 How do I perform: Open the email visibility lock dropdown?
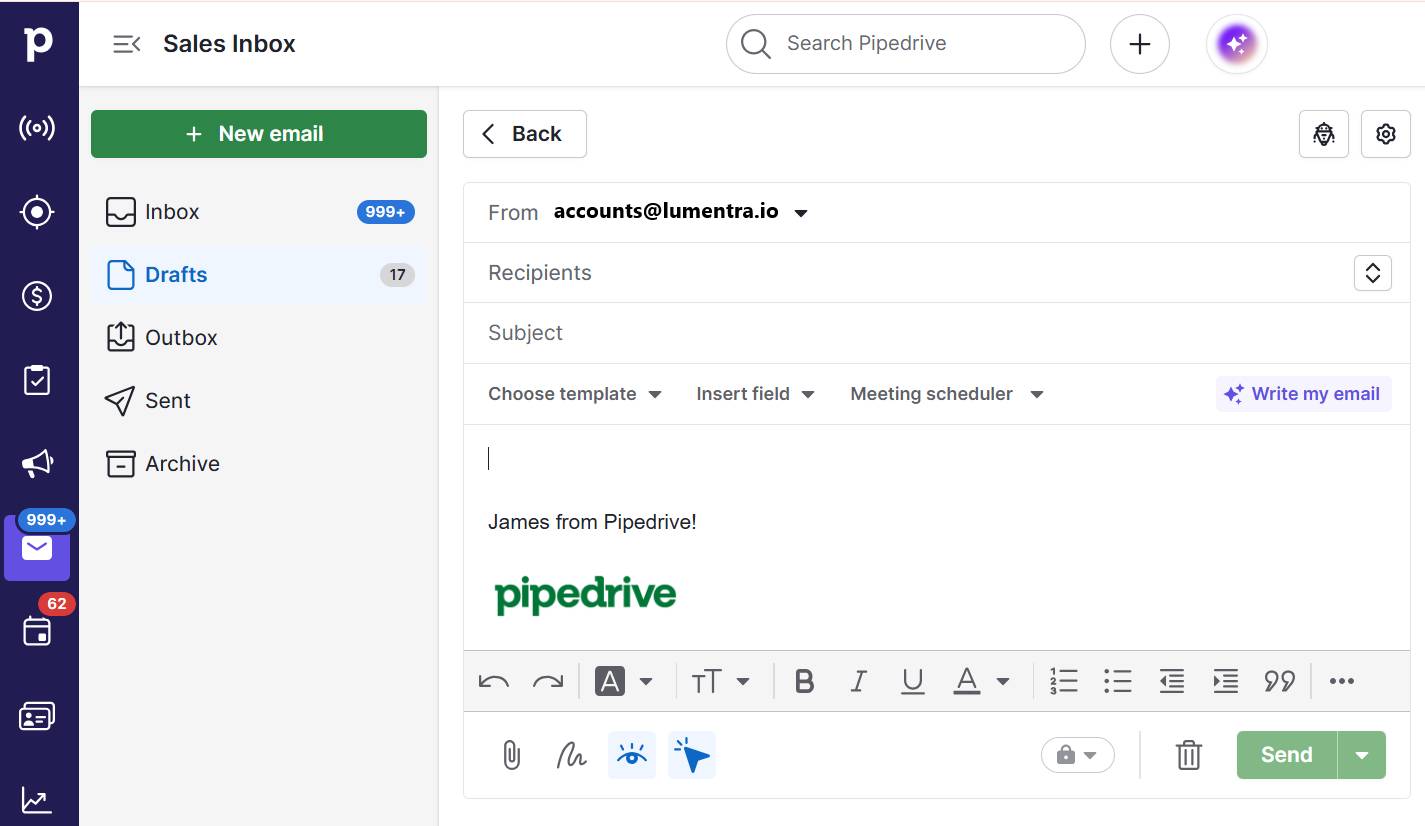tap(1077, 755)
